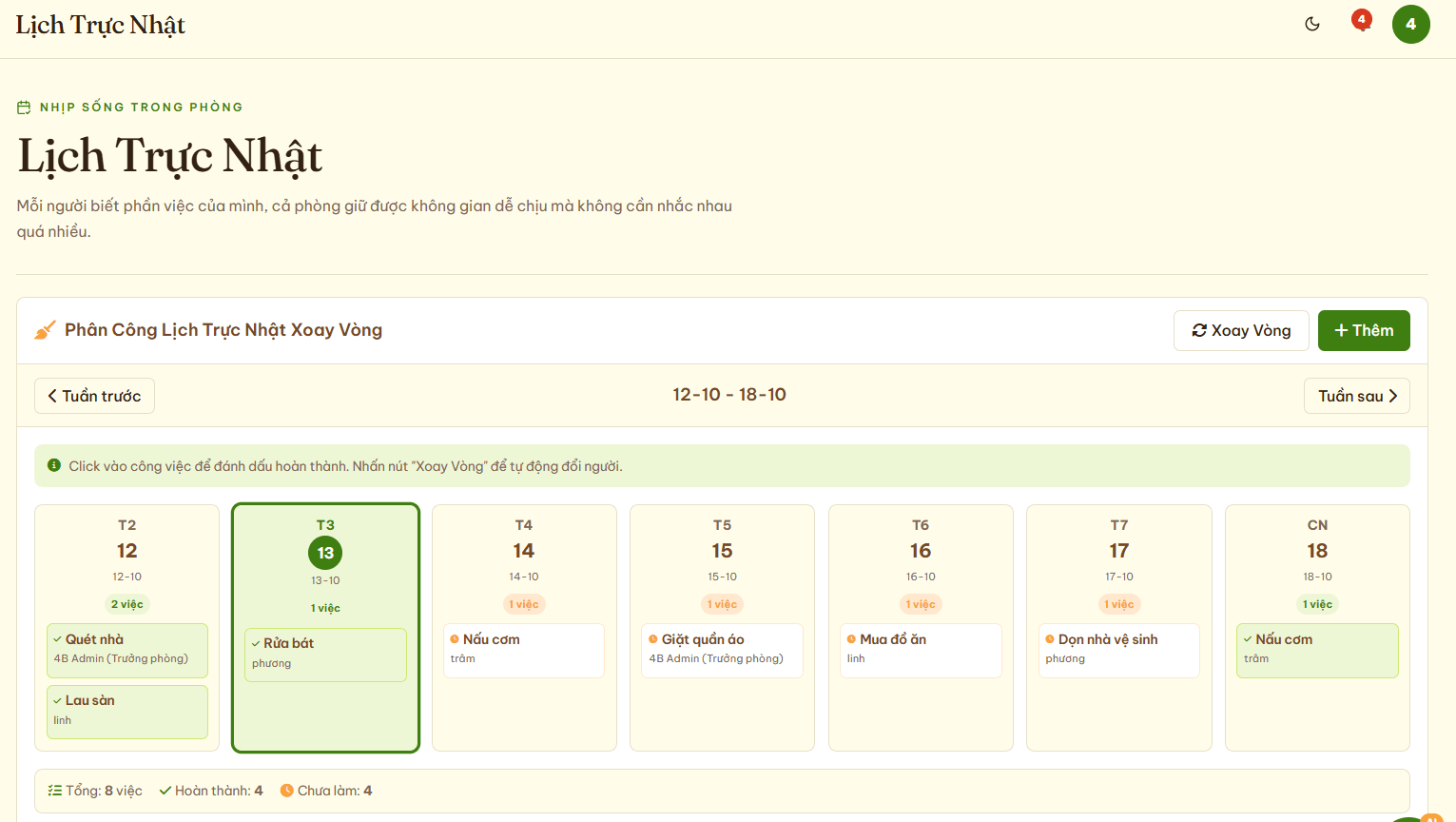This screenshot has width=1456, height=822.
Task: Click the Tổng: 8 việc list icon
Action: (55, 791)
